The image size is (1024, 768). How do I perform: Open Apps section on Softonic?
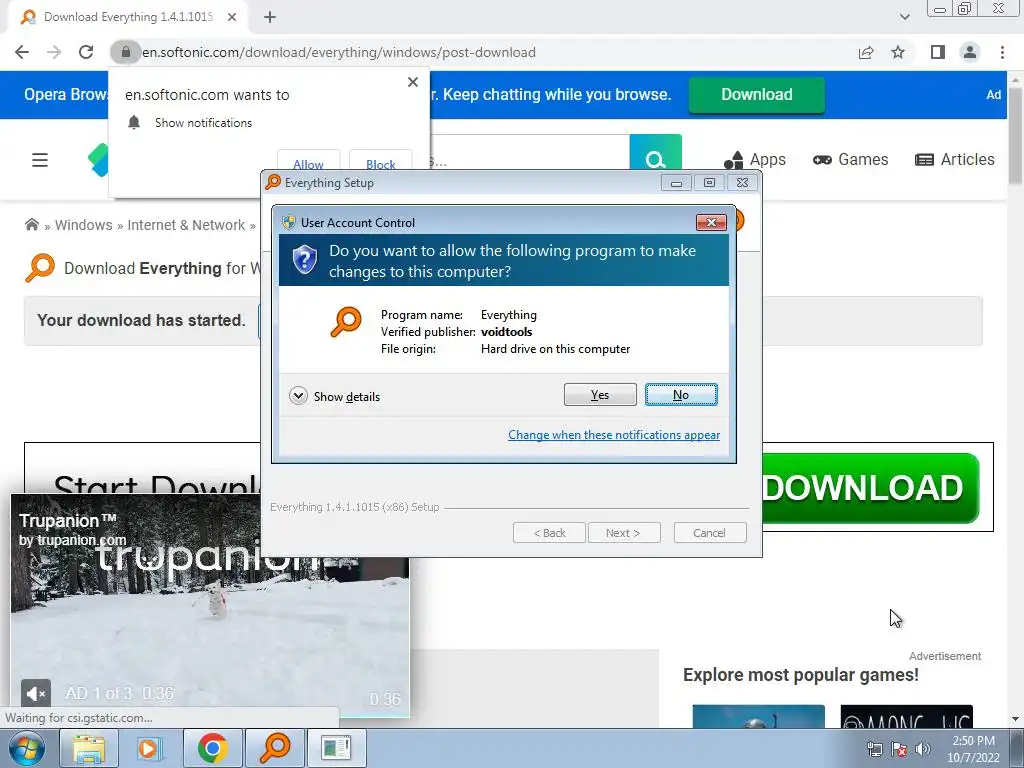(754, 159)
